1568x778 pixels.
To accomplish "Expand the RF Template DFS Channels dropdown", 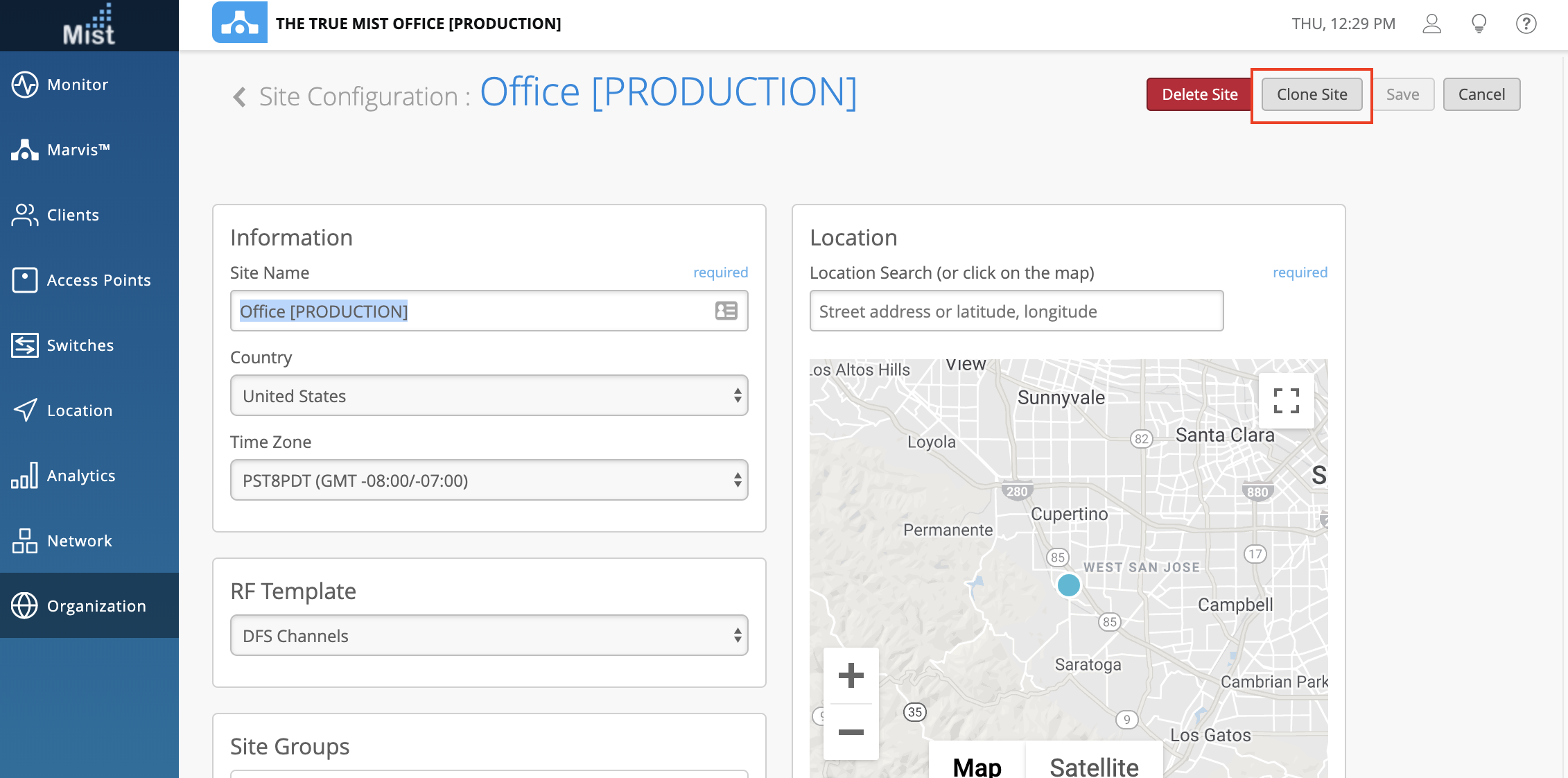I will click(489, 636).
